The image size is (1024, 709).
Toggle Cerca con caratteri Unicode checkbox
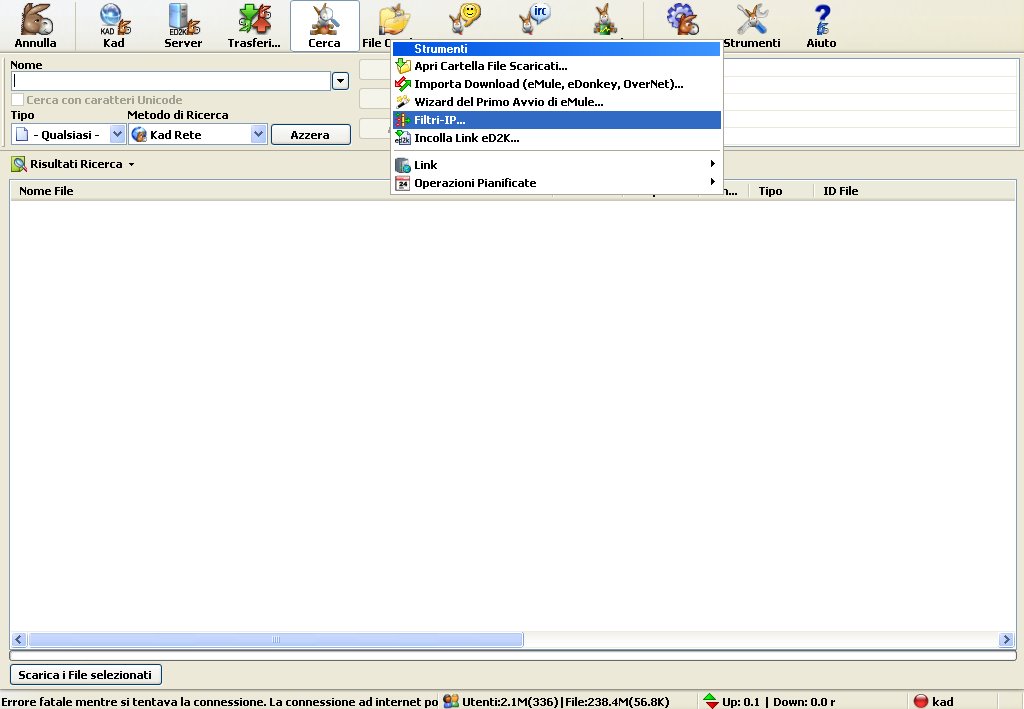click(x=18, y=100)
